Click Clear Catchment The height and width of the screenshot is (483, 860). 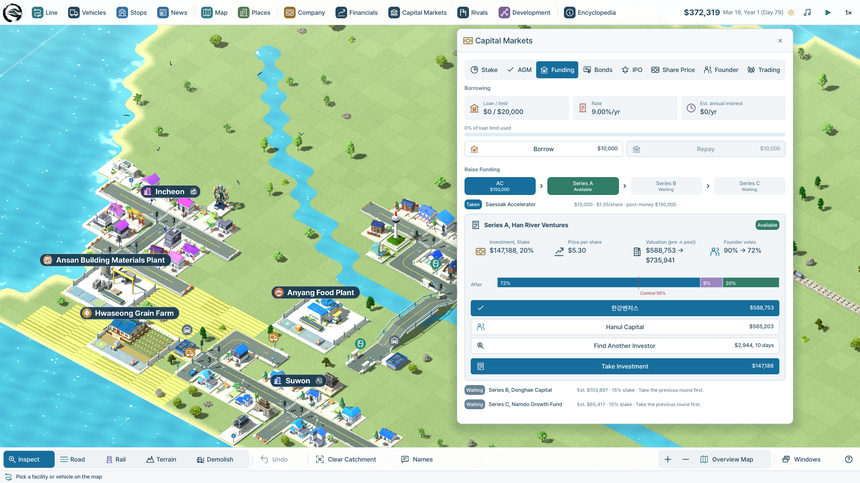tap(346, 459)
